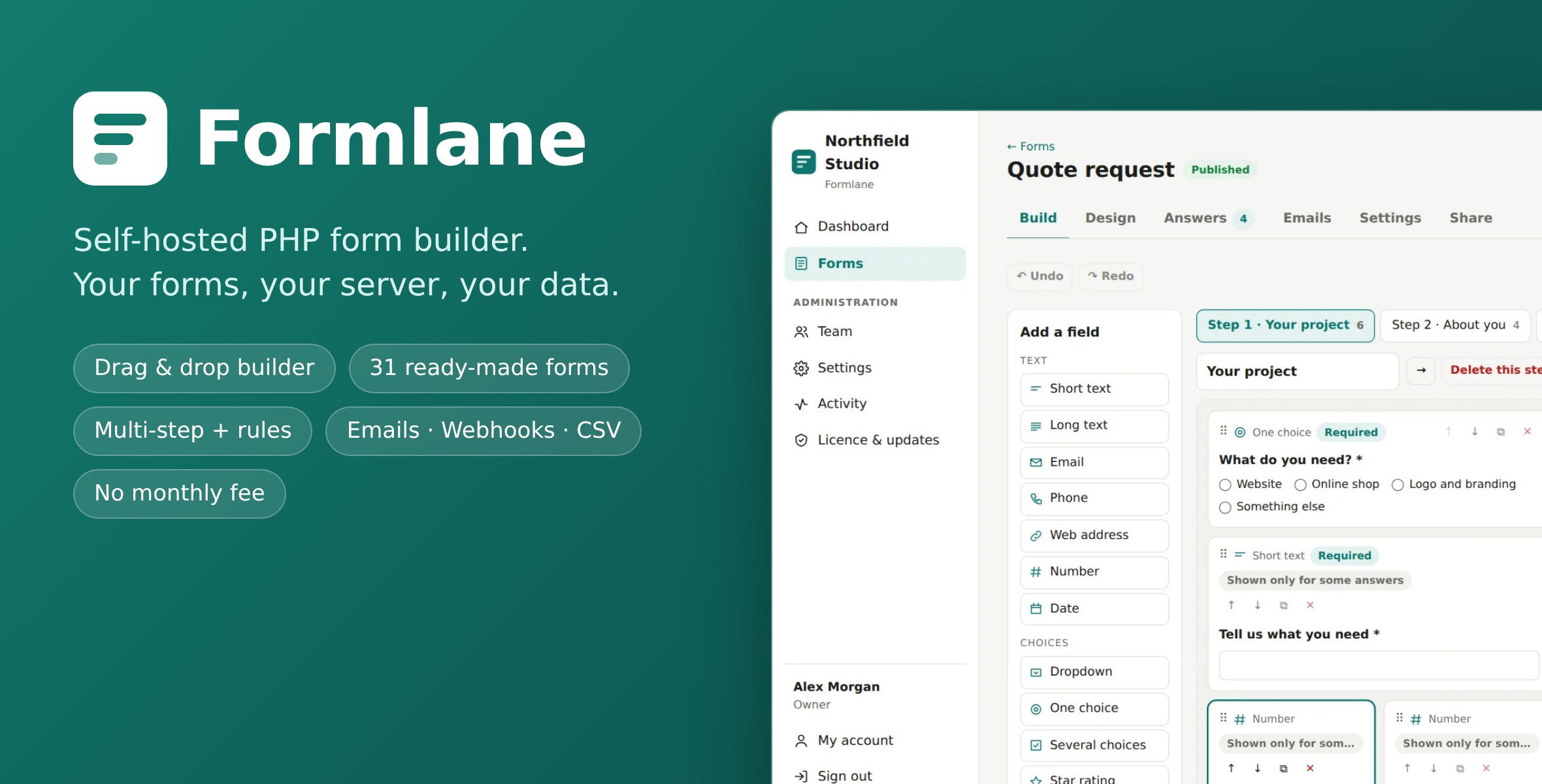This screenshot has width=1542, height=784.
Task: Grab the Short text field drag handle
Action: tap(1223, 554)
